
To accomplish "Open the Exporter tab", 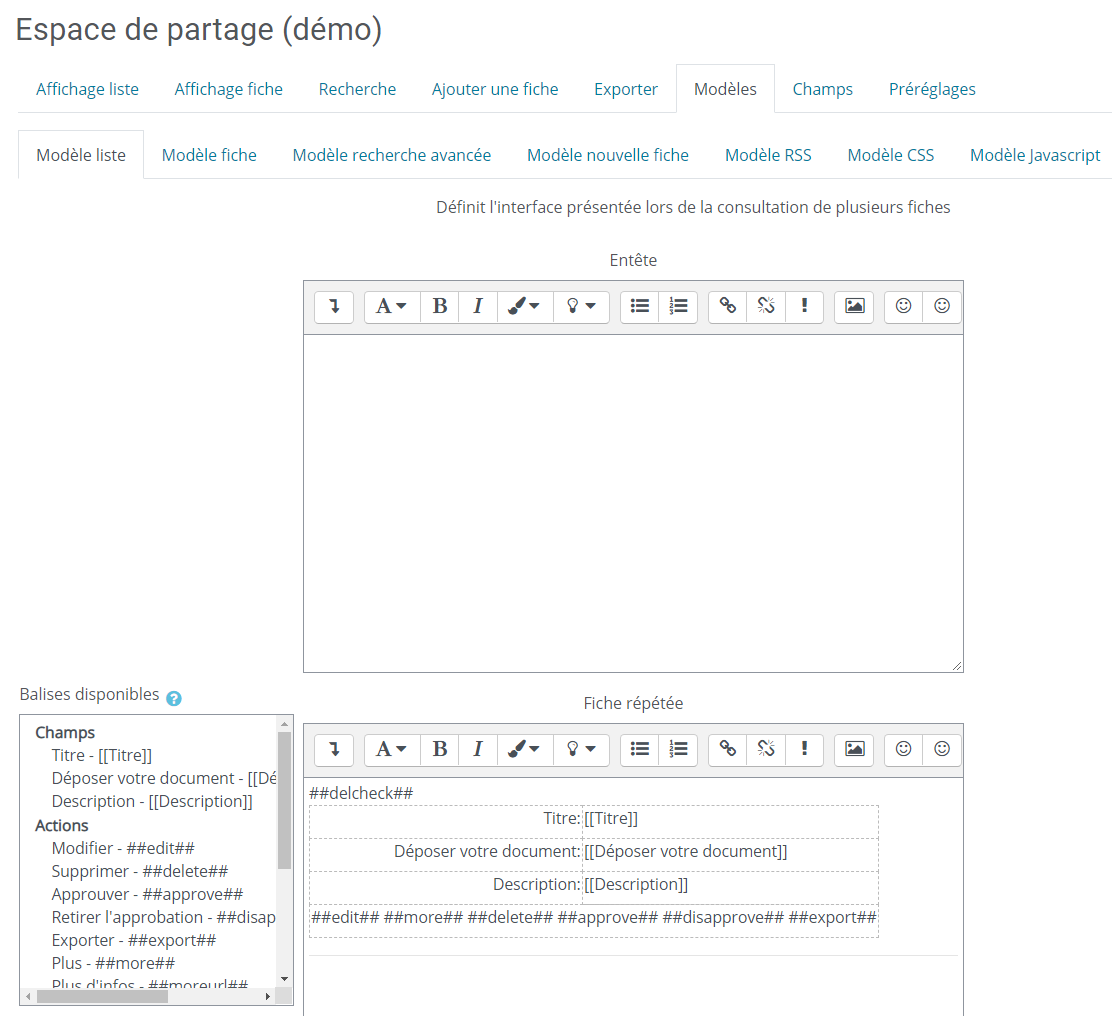I will (x=626, y=89).
